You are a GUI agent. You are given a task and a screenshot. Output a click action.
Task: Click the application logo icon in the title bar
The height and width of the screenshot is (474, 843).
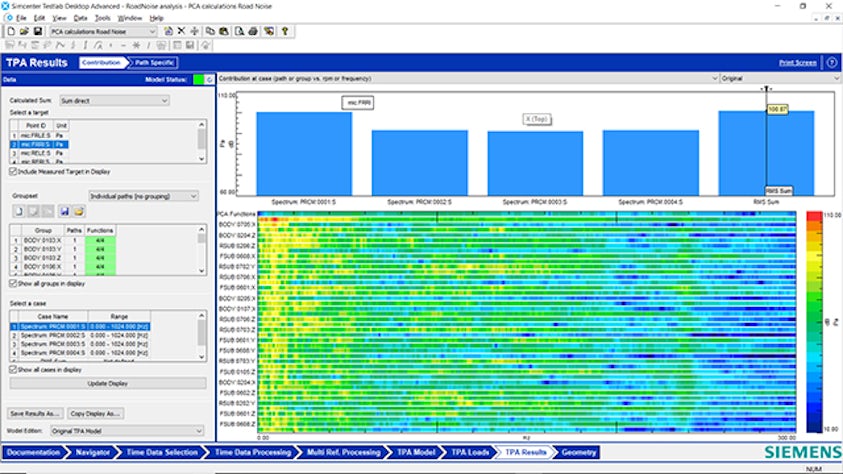click(x=5, y=6)
